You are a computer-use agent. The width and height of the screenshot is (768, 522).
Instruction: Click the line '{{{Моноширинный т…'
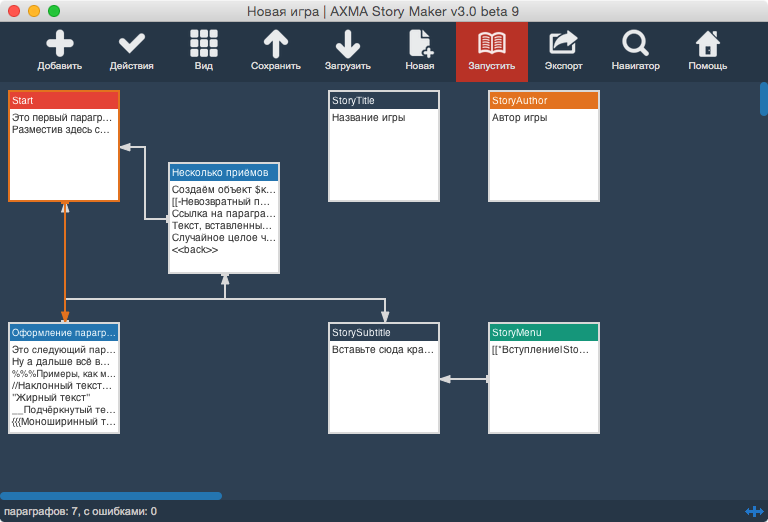(64, 422)
